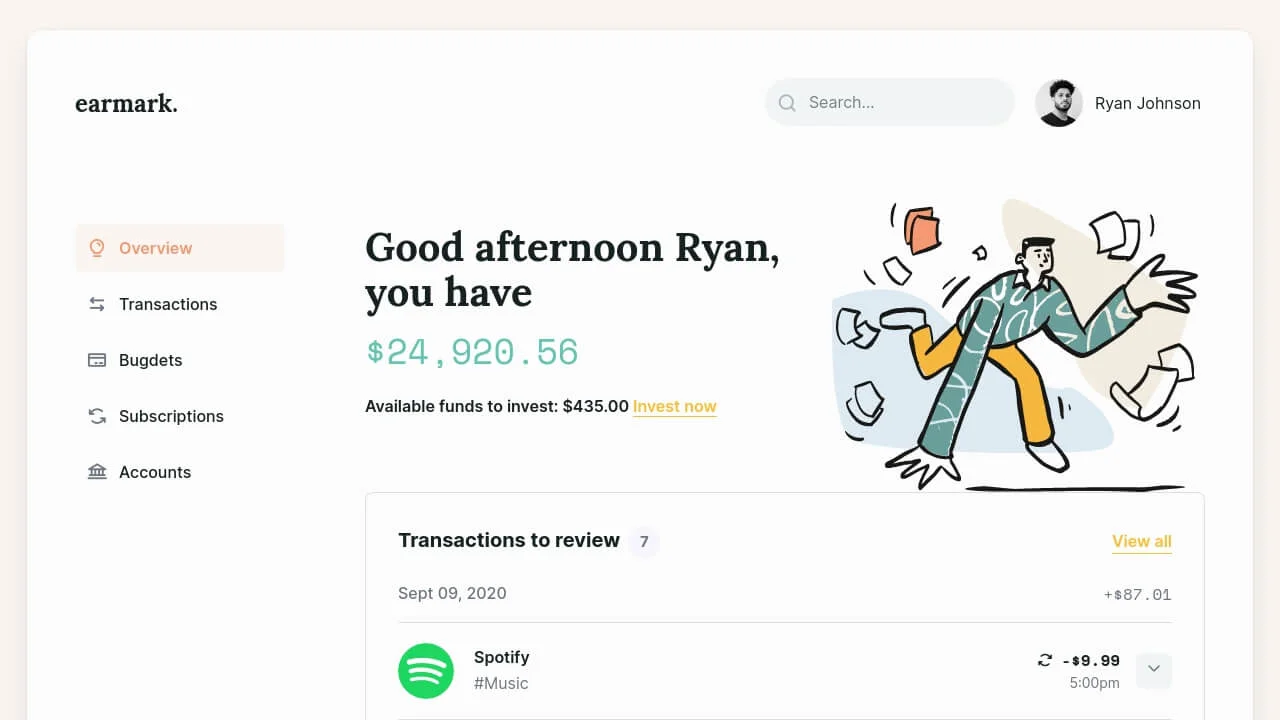1280x720 pixels.
Task: Click the Spotify logo on the transaction
Action: [426, 671]
